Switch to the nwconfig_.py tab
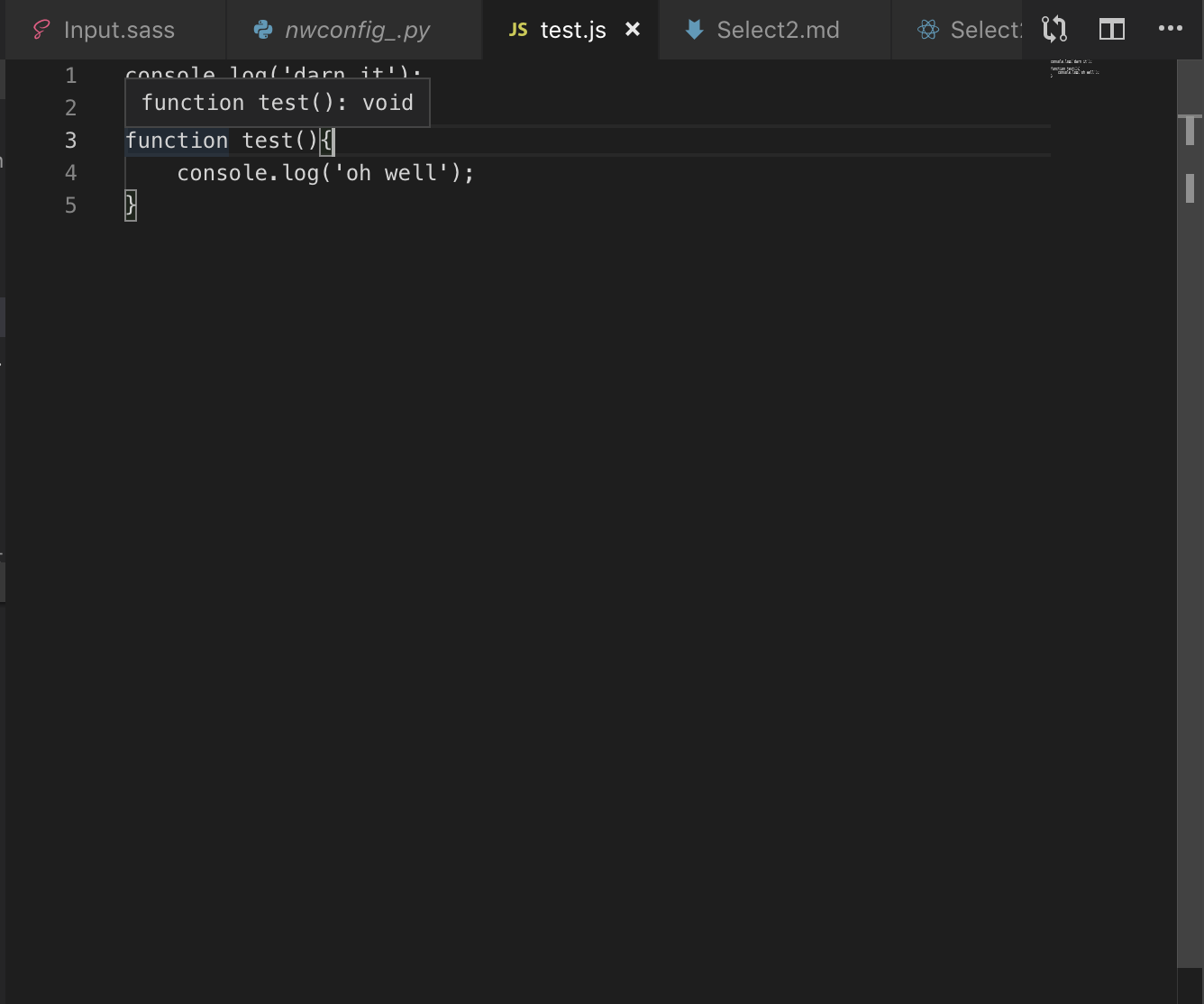 (x=354, y=30)
